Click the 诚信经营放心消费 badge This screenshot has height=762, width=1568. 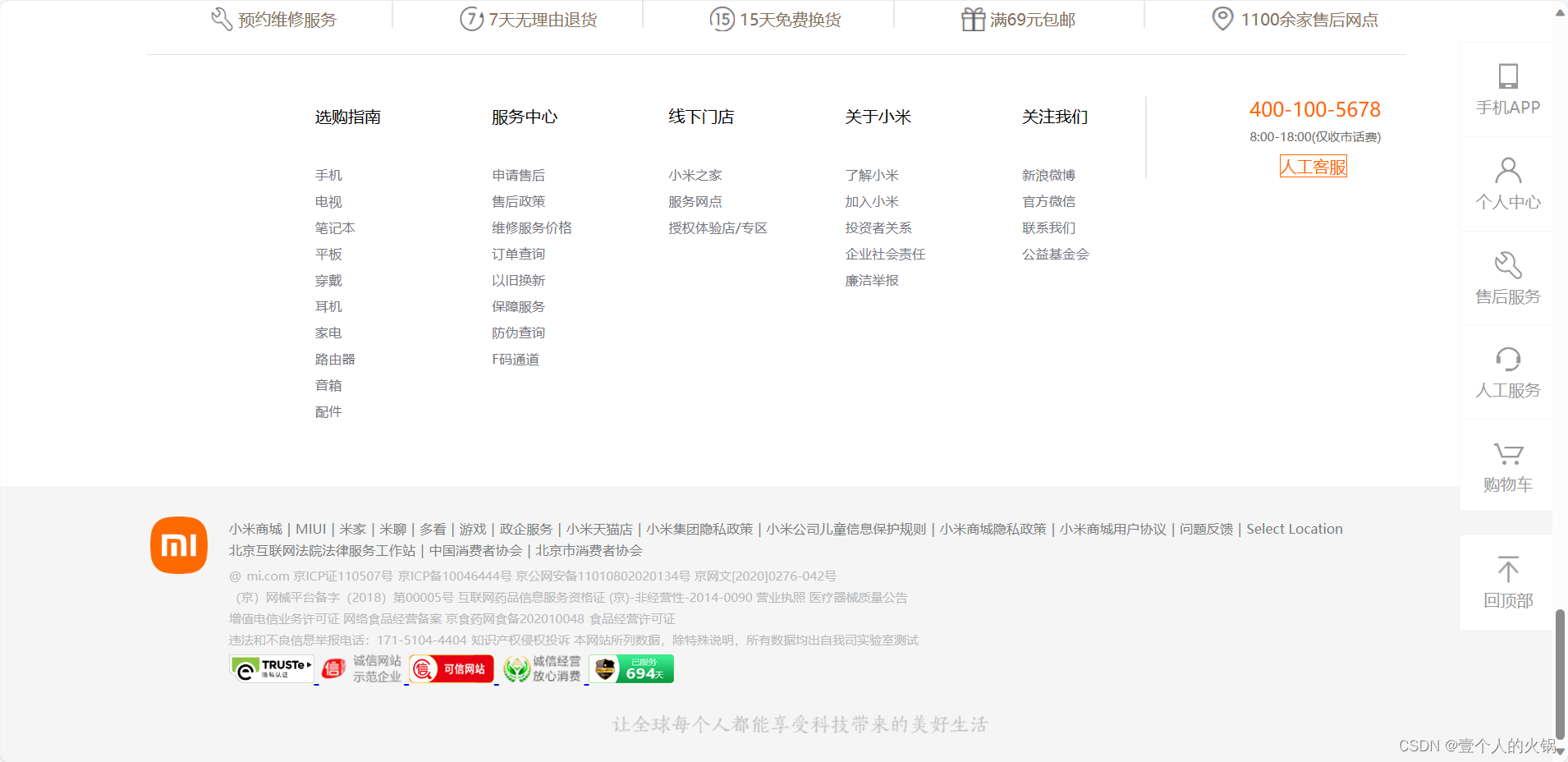(x=542, y=669)
